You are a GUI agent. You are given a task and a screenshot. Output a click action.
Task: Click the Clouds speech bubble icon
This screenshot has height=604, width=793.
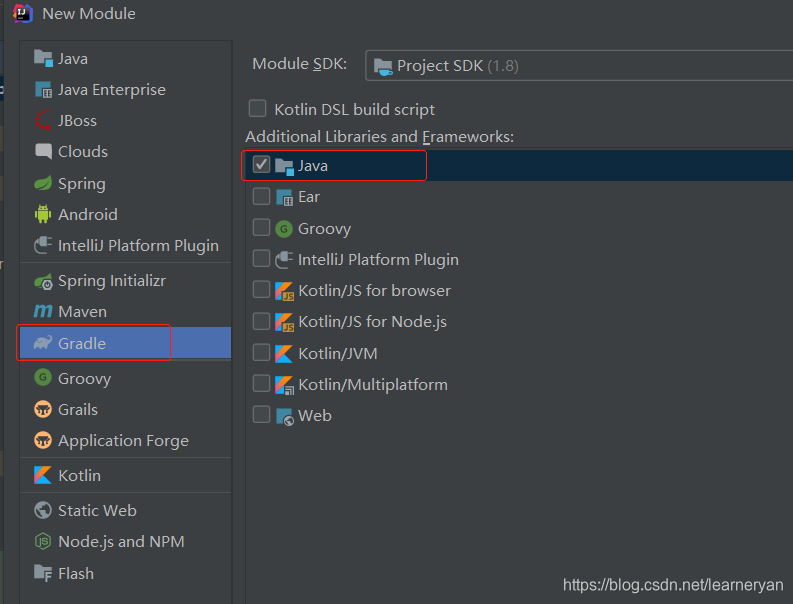[43, 151]
